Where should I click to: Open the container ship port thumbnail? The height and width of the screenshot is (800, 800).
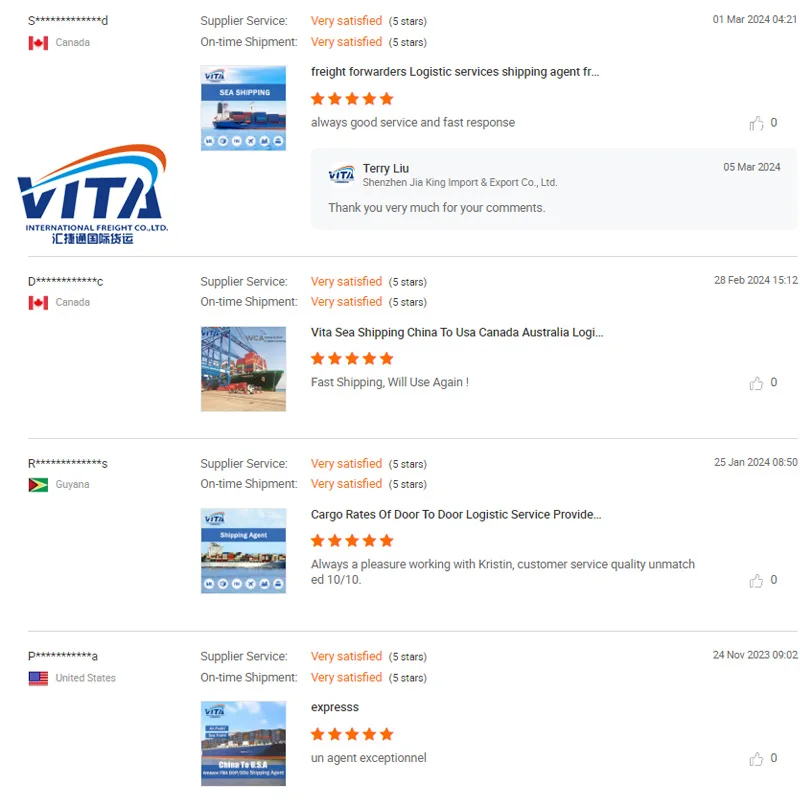(x=243, y=369)
